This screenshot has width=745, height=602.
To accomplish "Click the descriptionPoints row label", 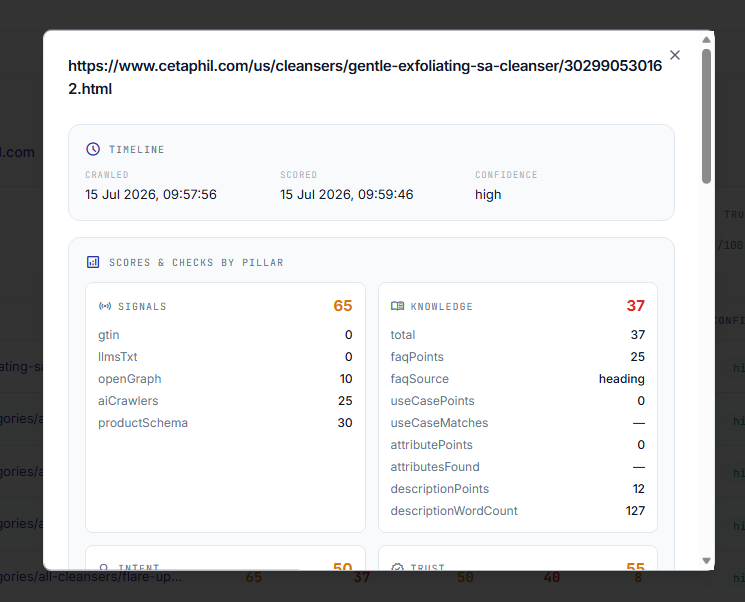I will (x=439, y=489).
